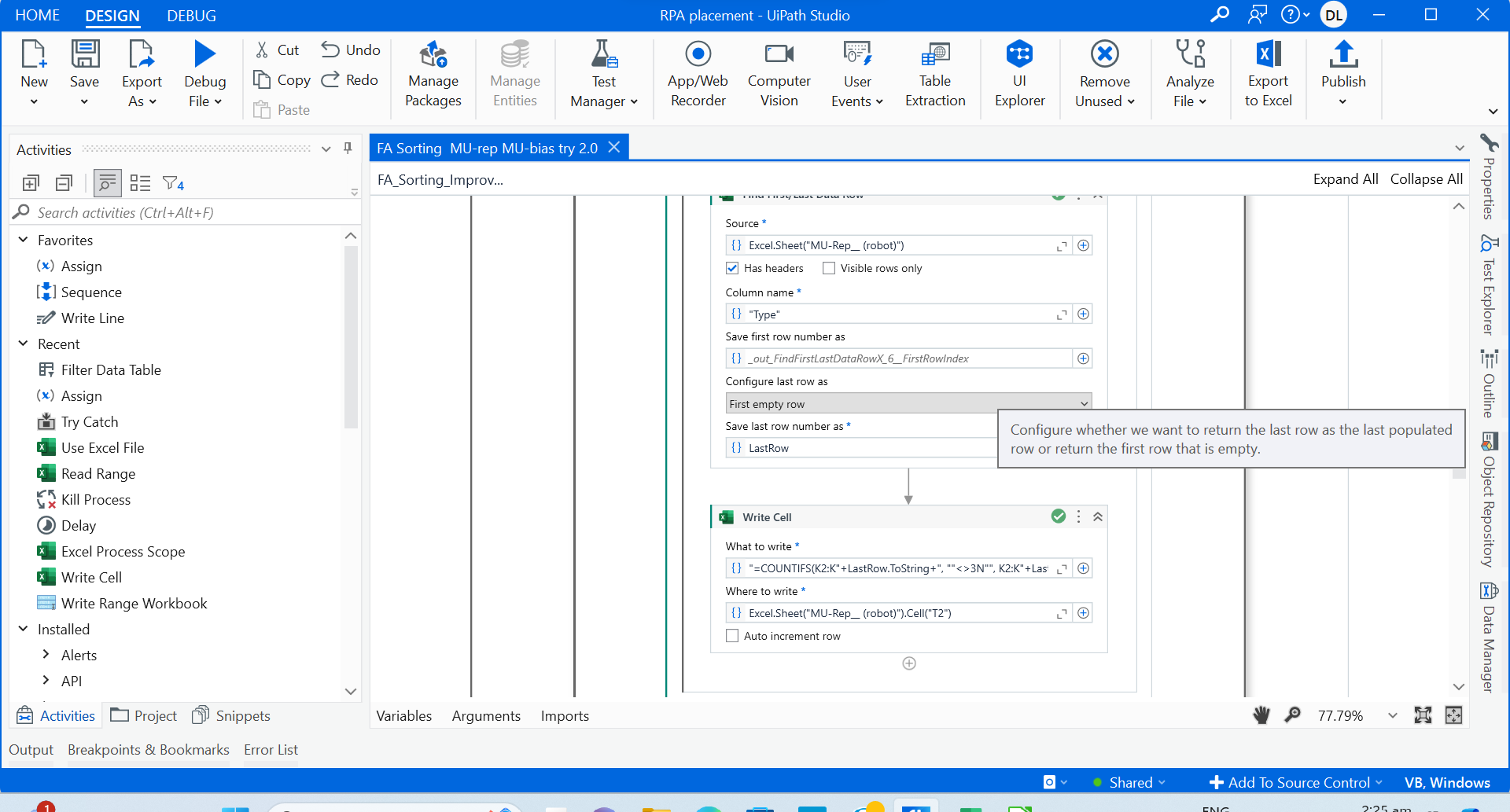Image resolution: width=1510 pixels, height=812 pixels.
Task: Open the Imports panel
Action: coord(565,715)
